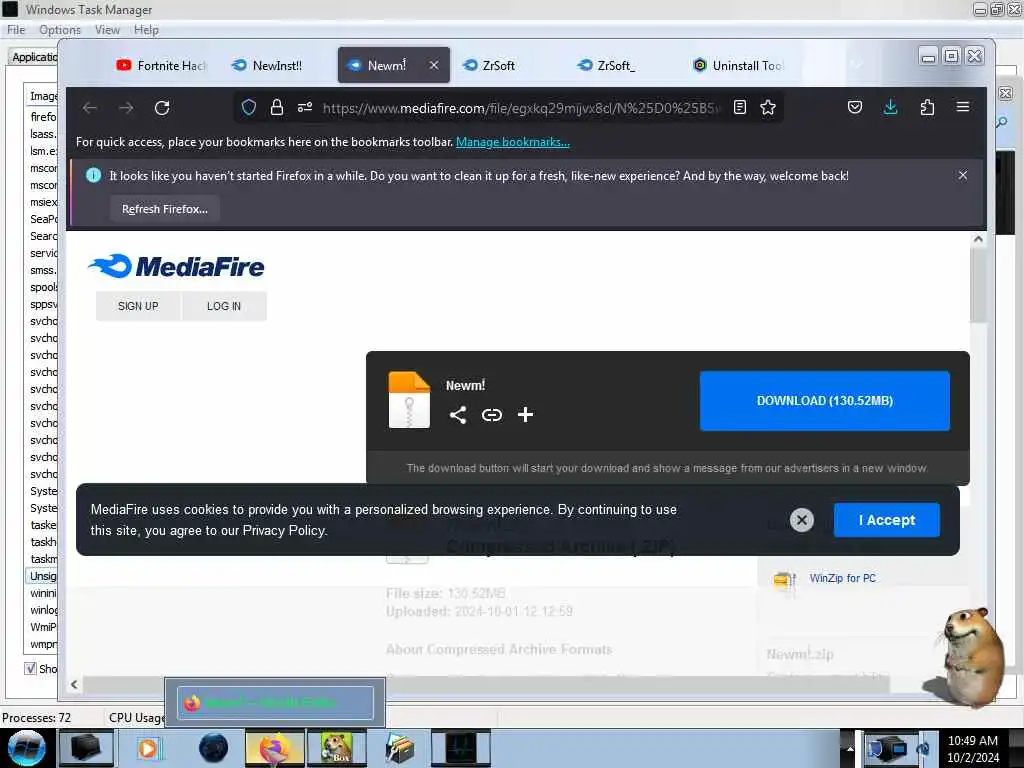1024x768 pixels.
Task: Open site permissions icon in address bar
Action: click(305, 107)
